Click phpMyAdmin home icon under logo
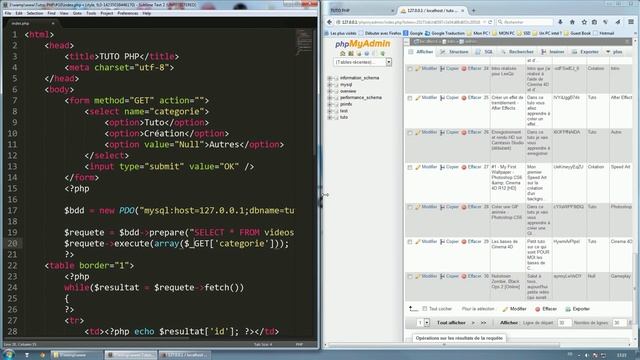The width and height of the screenshot is (640, 360). [x=342, y=53]
